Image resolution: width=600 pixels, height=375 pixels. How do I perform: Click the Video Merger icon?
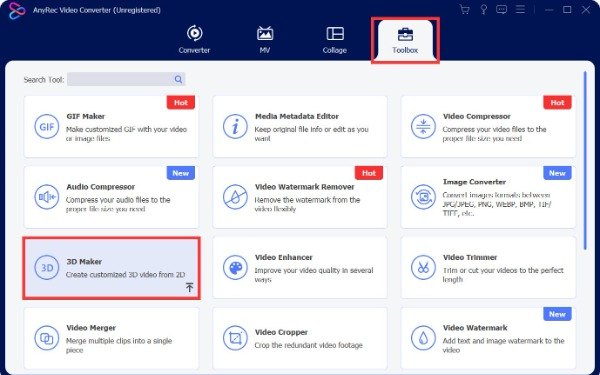tap(47, 338)
